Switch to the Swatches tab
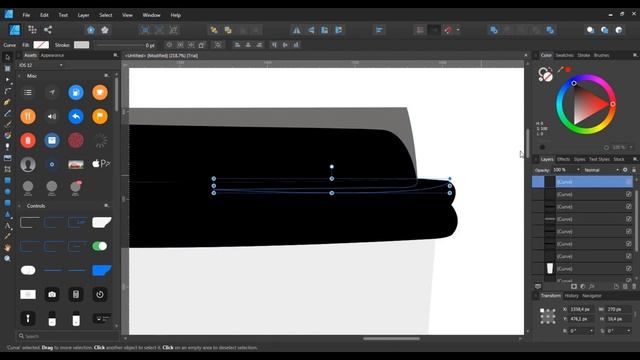The height and width of the screenshot is (360, 640). (564, 55)
